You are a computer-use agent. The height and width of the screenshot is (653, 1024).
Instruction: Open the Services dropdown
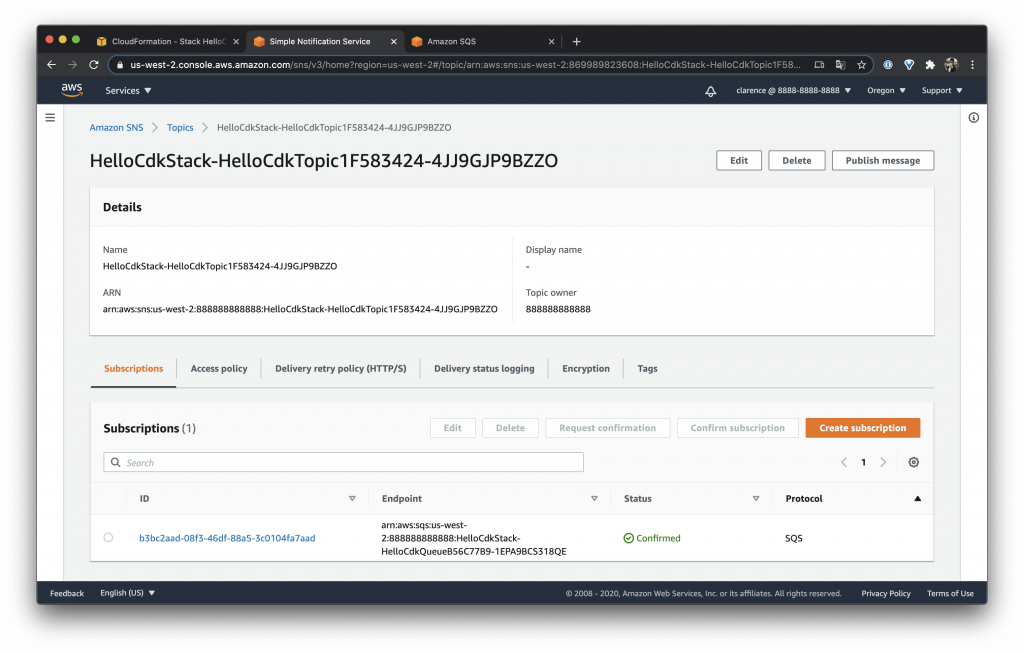click(128, 91)
